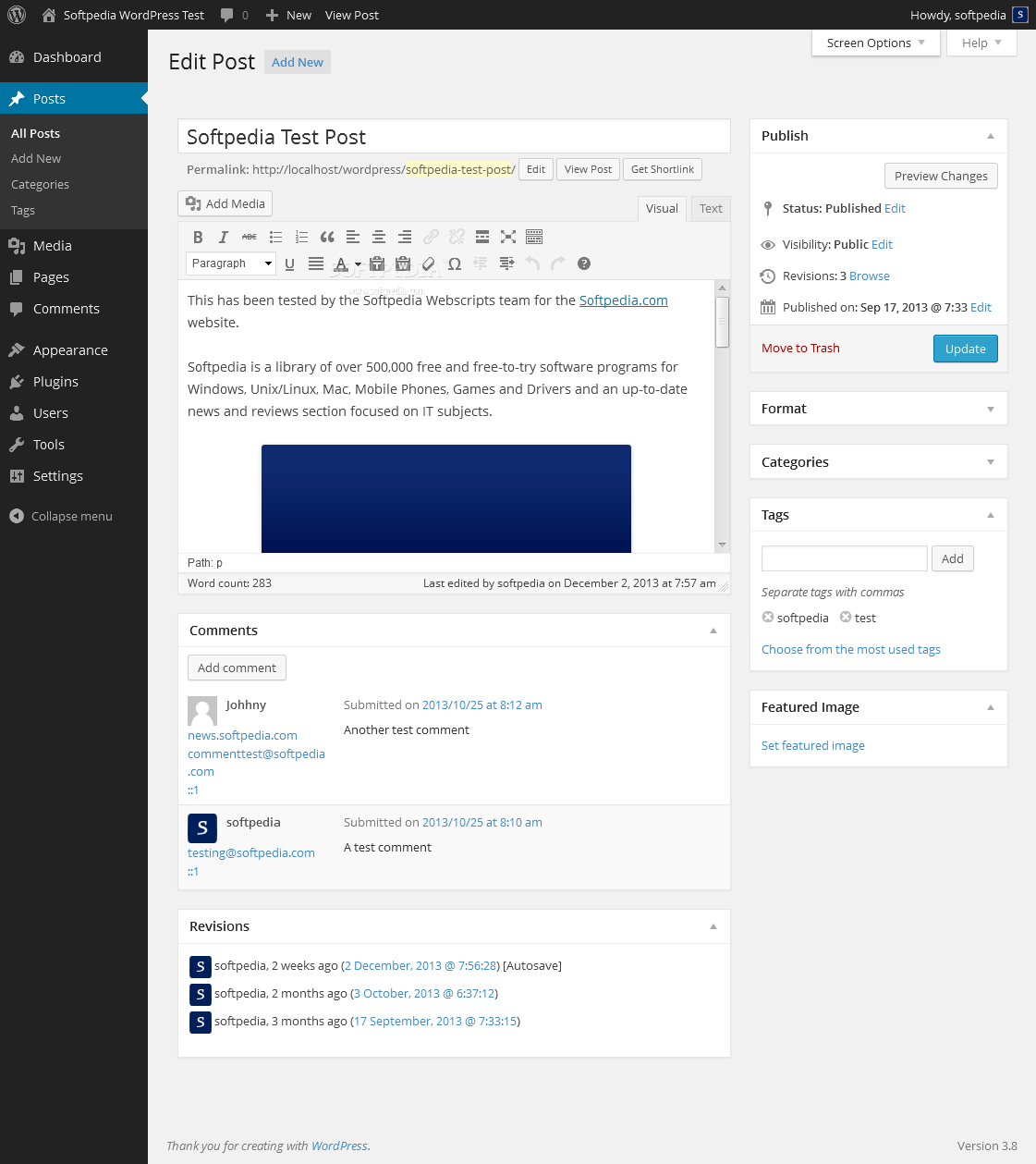This screenshot has width=1036, height=1164.
Task: Open the comments bubble in admin bar
Action: tap(235, 15)
